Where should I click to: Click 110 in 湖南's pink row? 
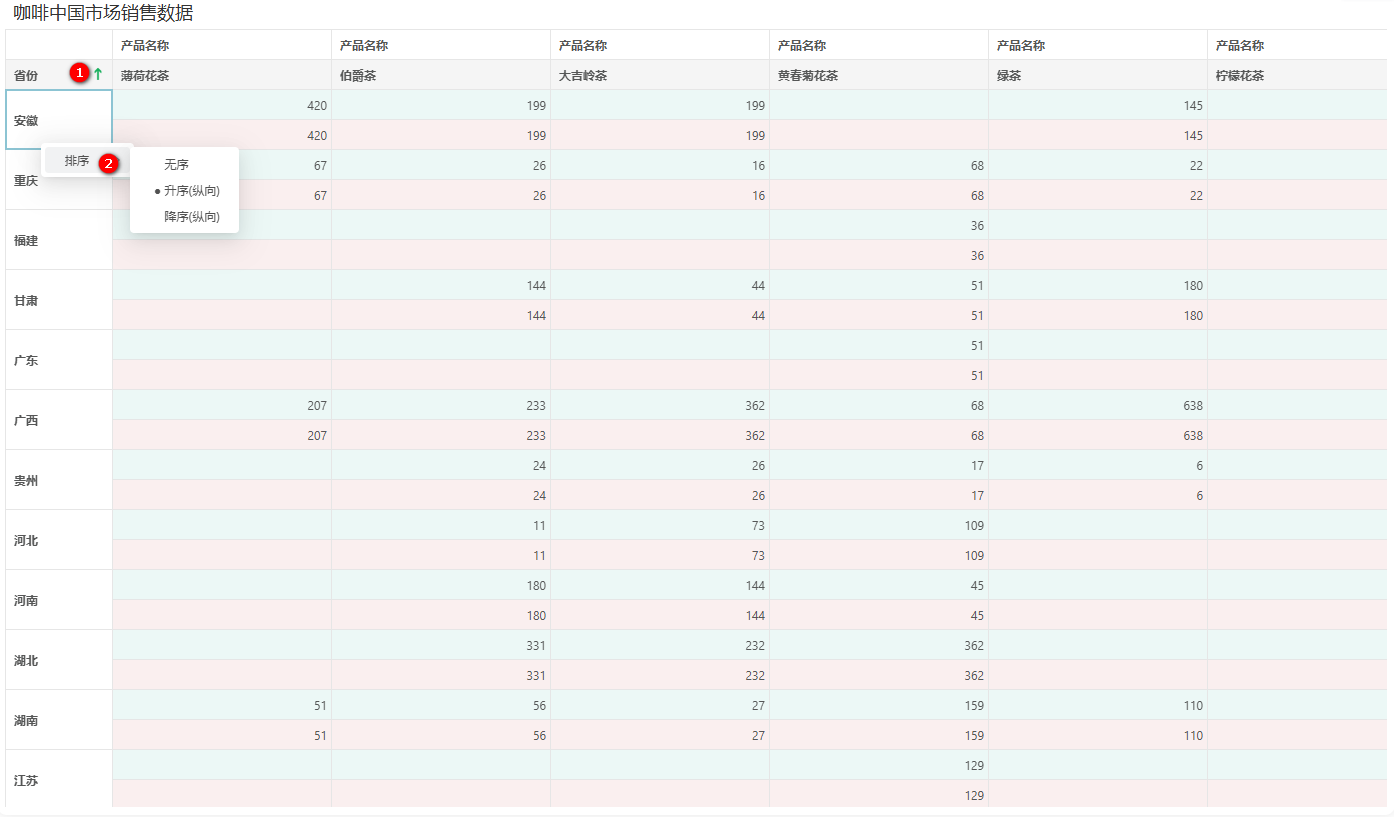tap(1193, 735)
